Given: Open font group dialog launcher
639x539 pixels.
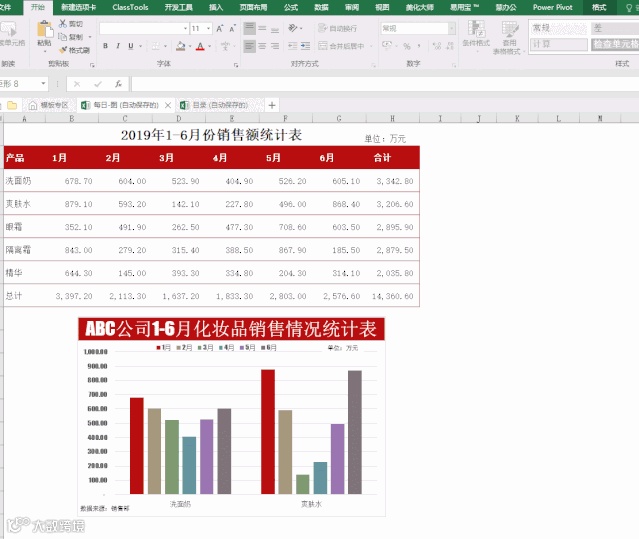Looking at the screenshot, I should (236, 65).
